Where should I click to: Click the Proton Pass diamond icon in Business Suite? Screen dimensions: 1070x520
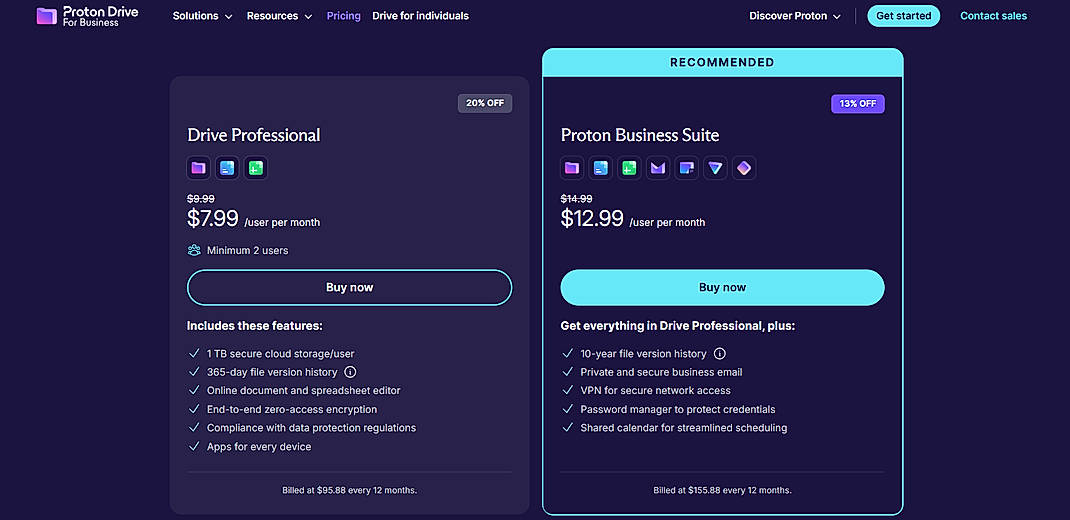point(744,168)
